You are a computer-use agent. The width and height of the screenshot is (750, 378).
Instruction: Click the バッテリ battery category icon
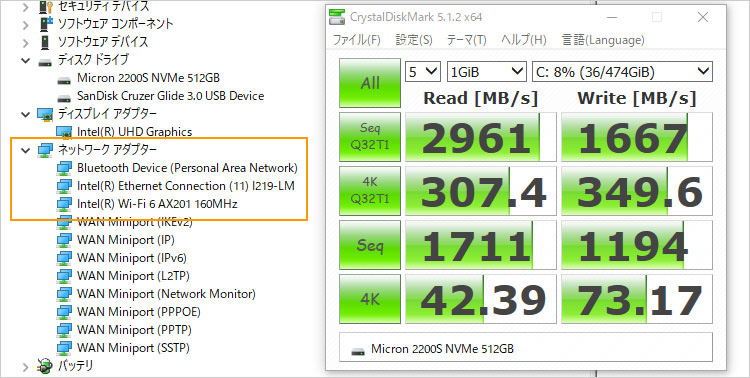click(45, 366)
